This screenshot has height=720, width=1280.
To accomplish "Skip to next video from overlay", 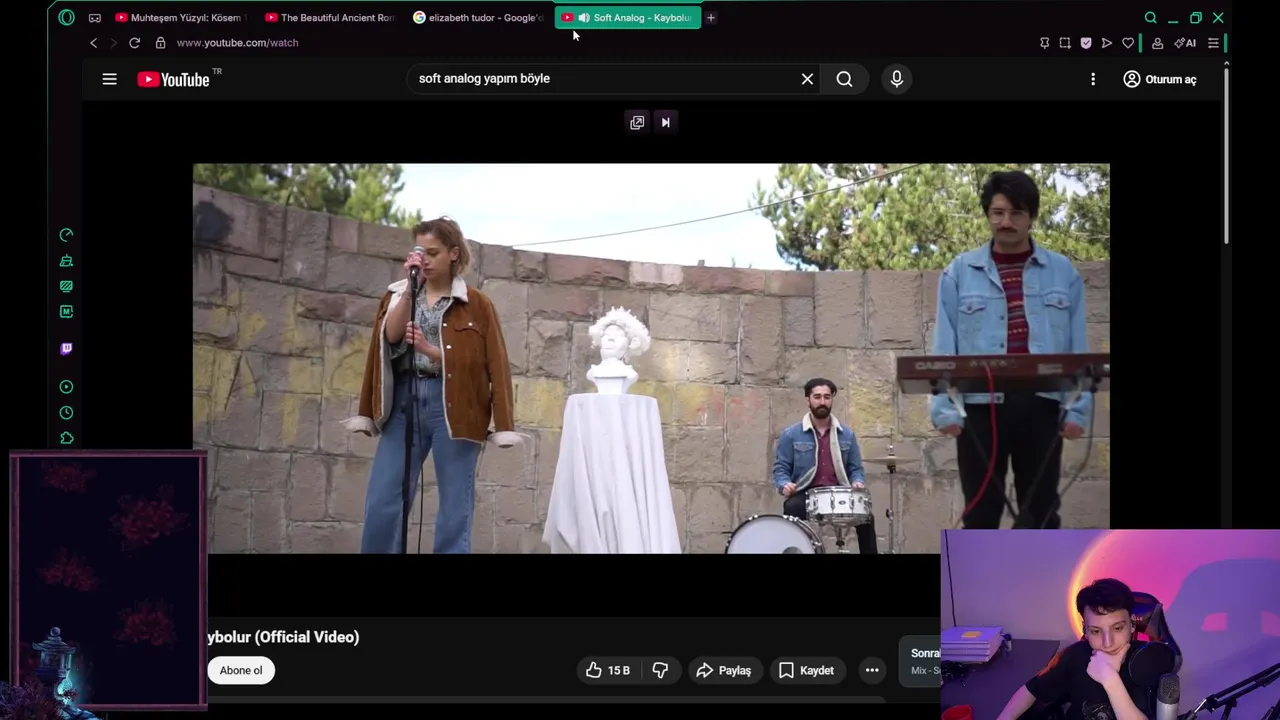I will coord(666,122).
